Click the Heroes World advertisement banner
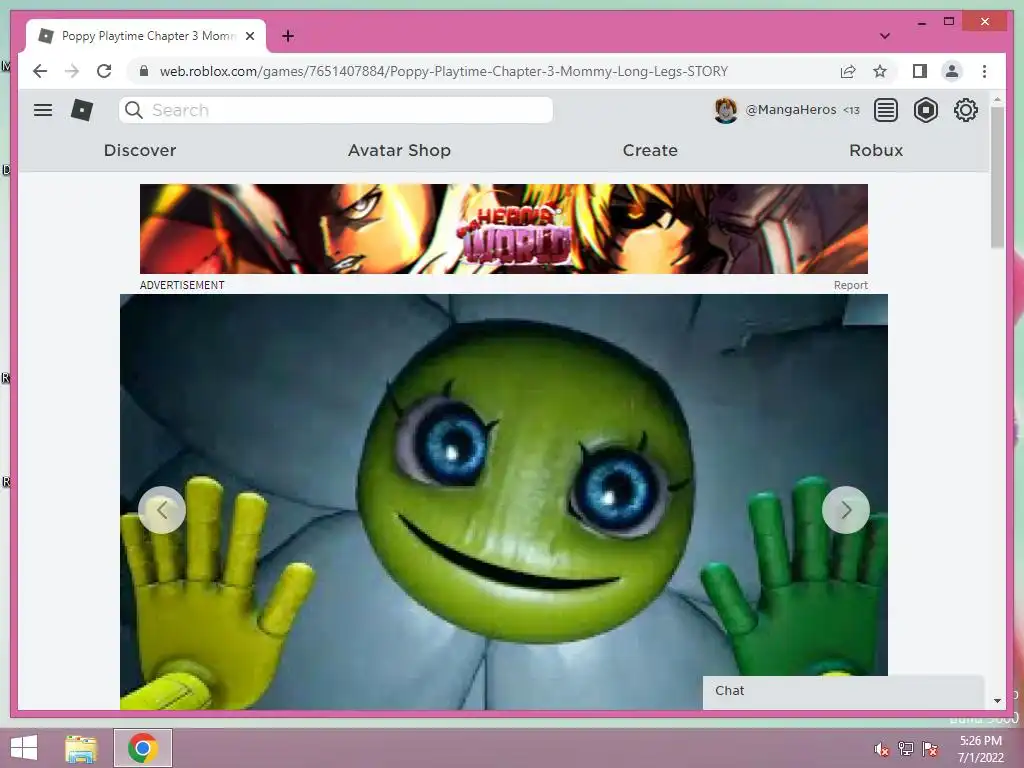This screenshot has width=1024, height=768. pos(504,229)
